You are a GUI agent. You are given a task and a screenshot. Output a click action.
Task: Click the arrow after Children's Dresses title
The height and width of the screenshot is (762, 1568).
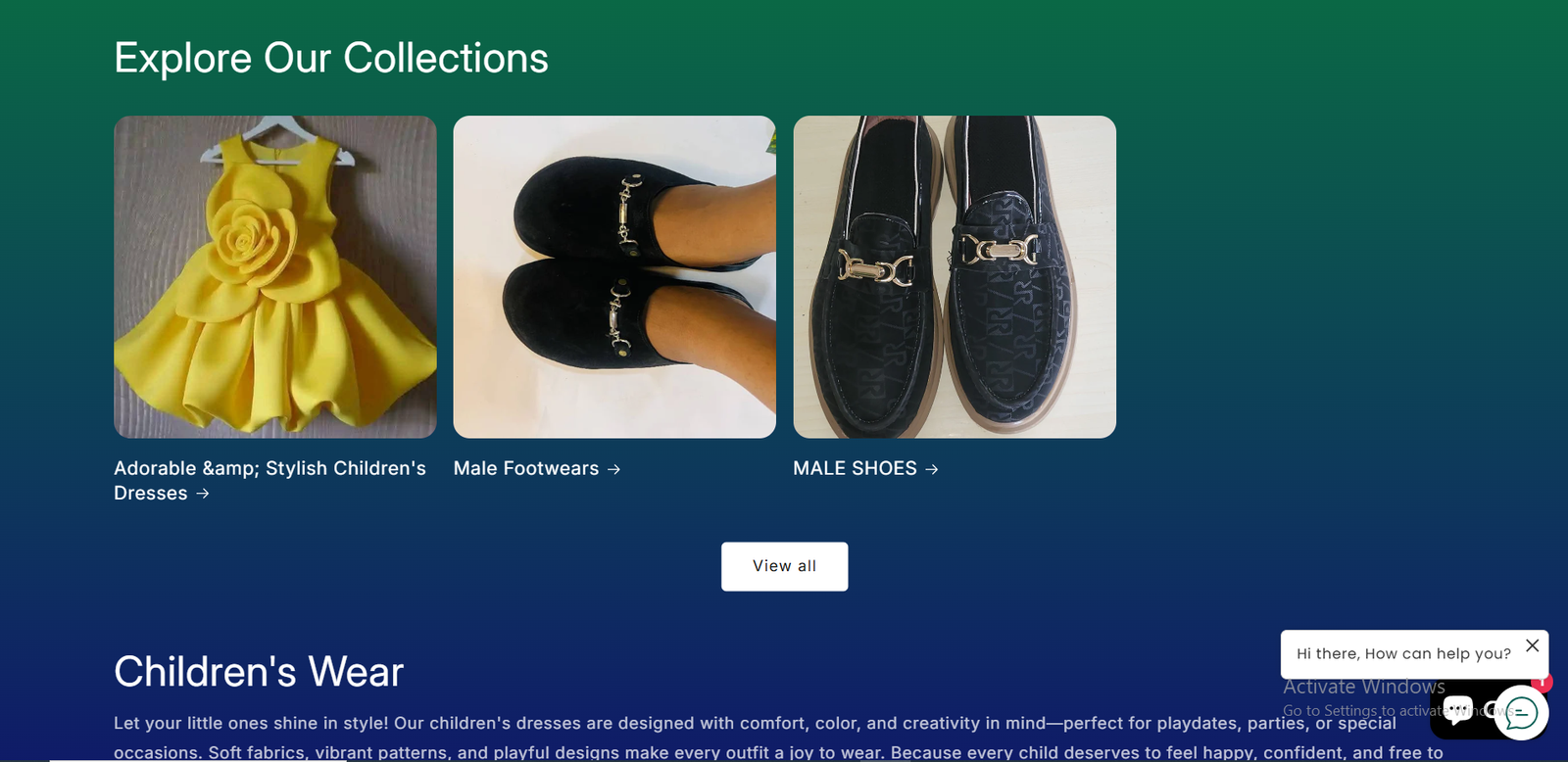click(x=203, y=494)
